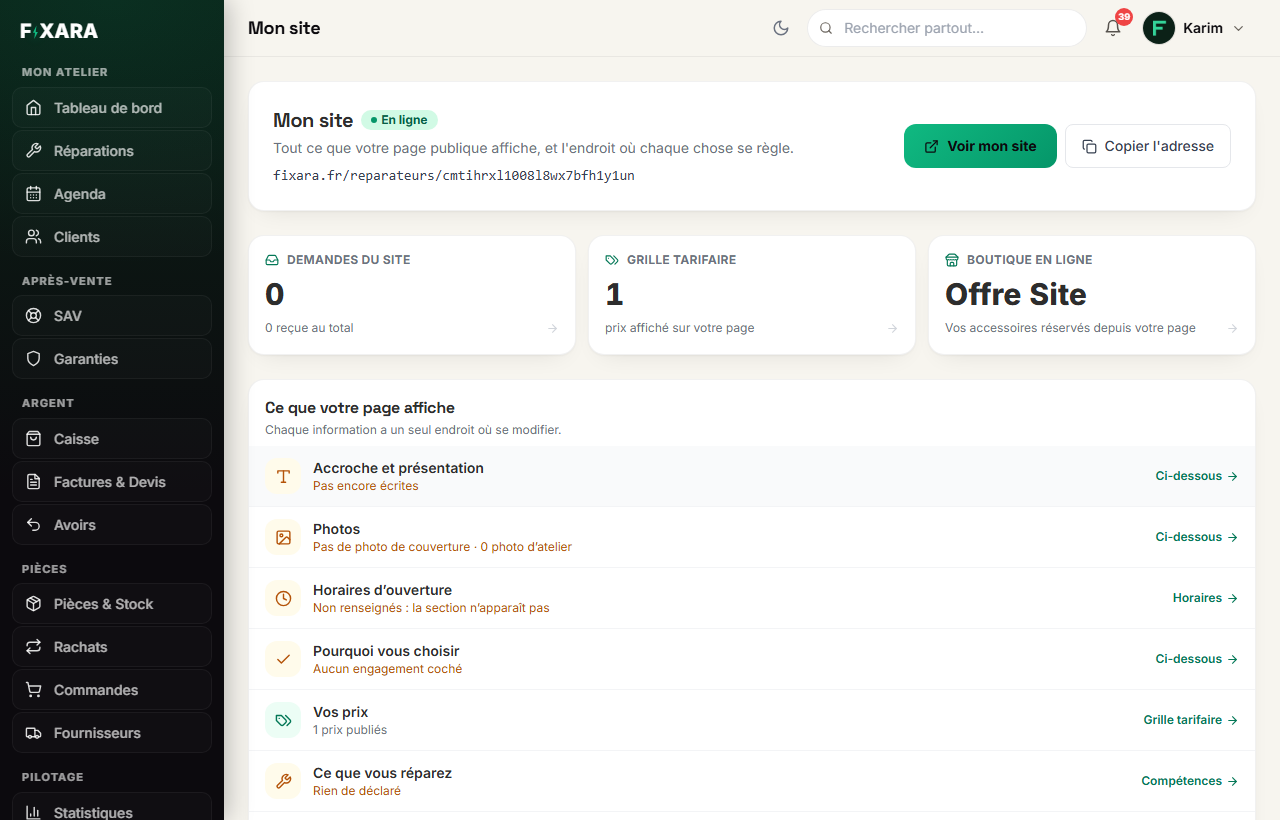Click the Clients people icon
The height and width of the screenshot is (820, 1280).
[x=34, y=237]
